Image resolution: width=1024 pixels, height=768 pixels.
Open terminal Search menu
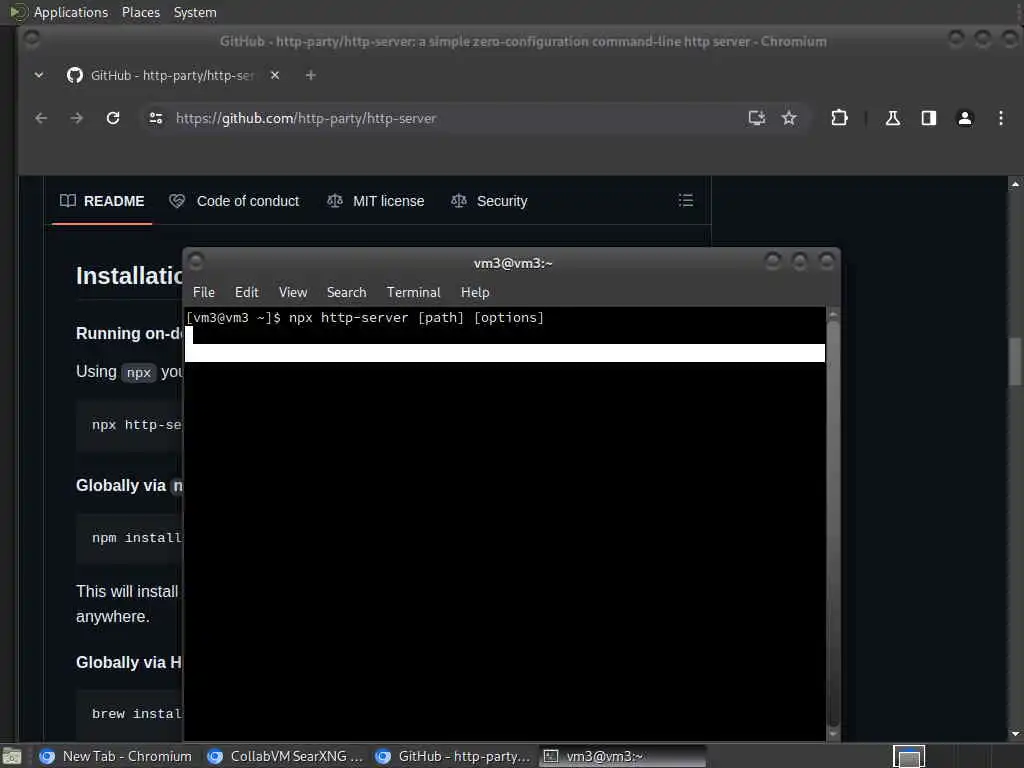click(346, 293)
